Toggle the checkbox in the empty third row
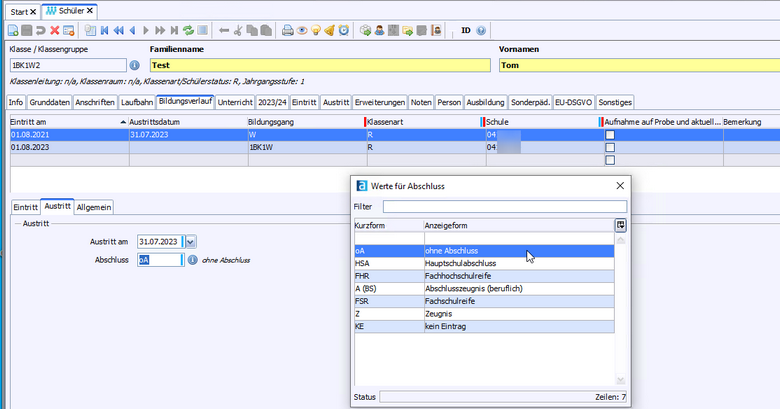Viewport: 780px width, 409px height. click(610, 160)
